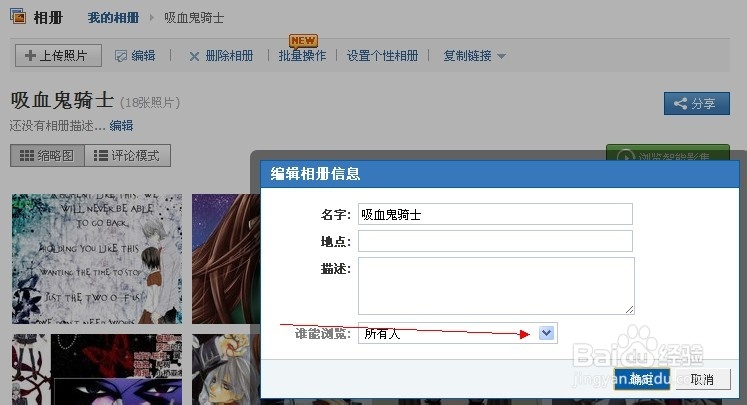Click the 名字 name input field
This screenshot has width=747, height=405.
(x=495, y=214)
